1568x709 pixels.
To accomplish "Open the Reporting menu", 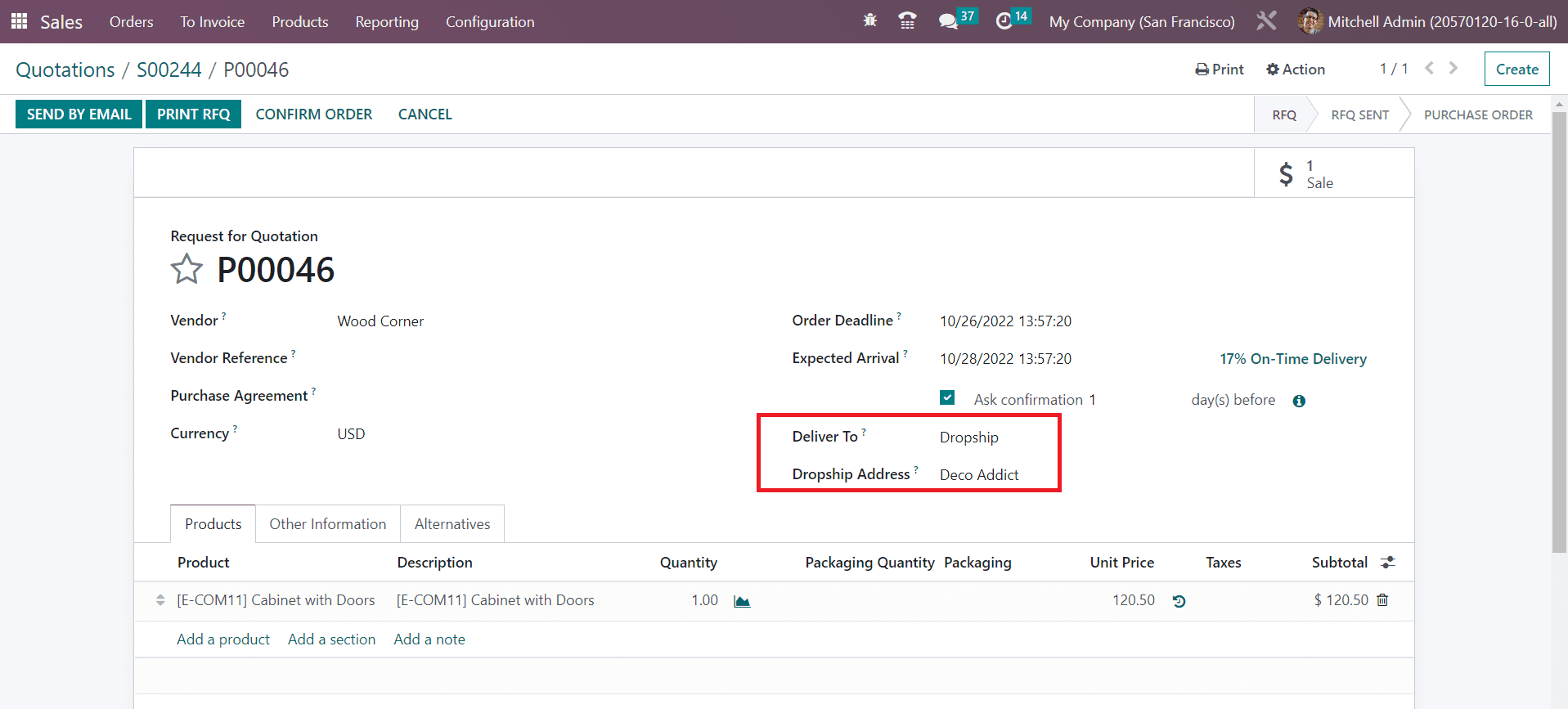I will click(386, 22).
